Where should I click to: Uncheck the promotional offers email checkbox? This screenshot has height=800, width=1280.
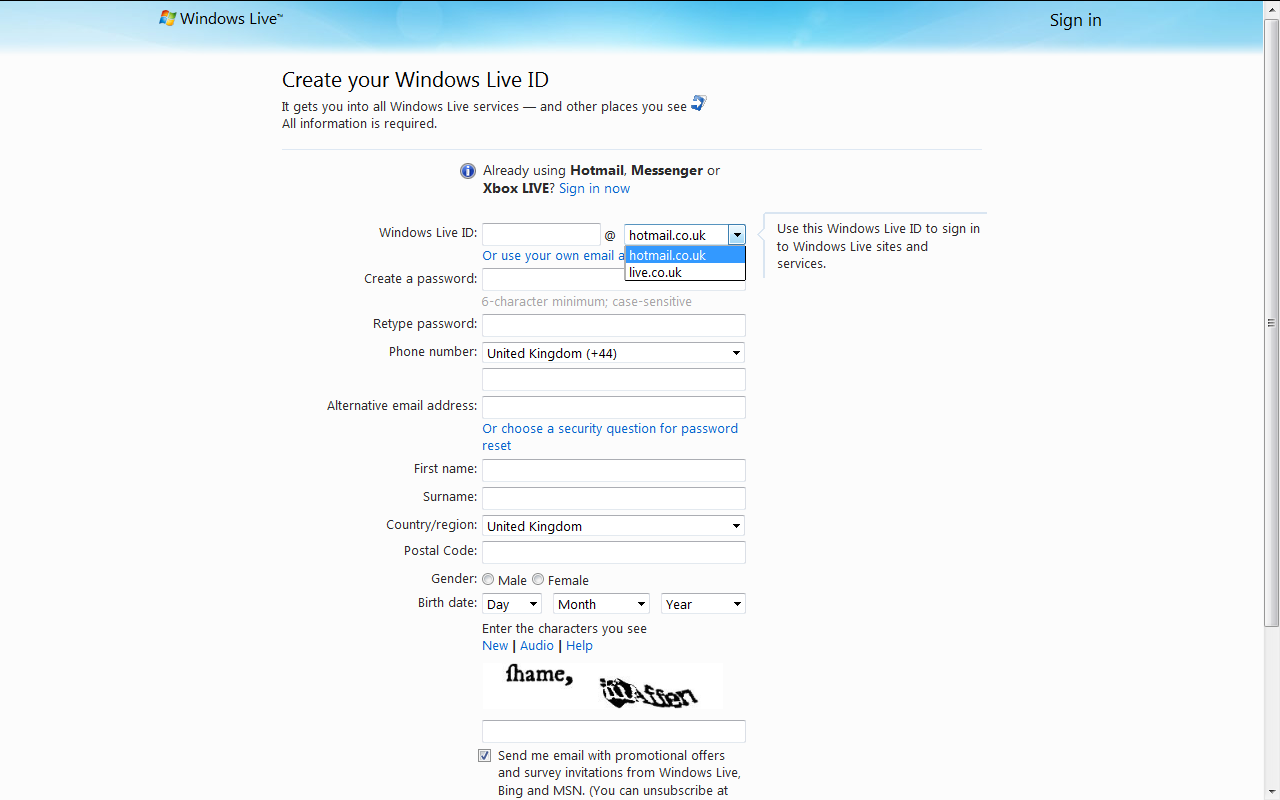485,756
